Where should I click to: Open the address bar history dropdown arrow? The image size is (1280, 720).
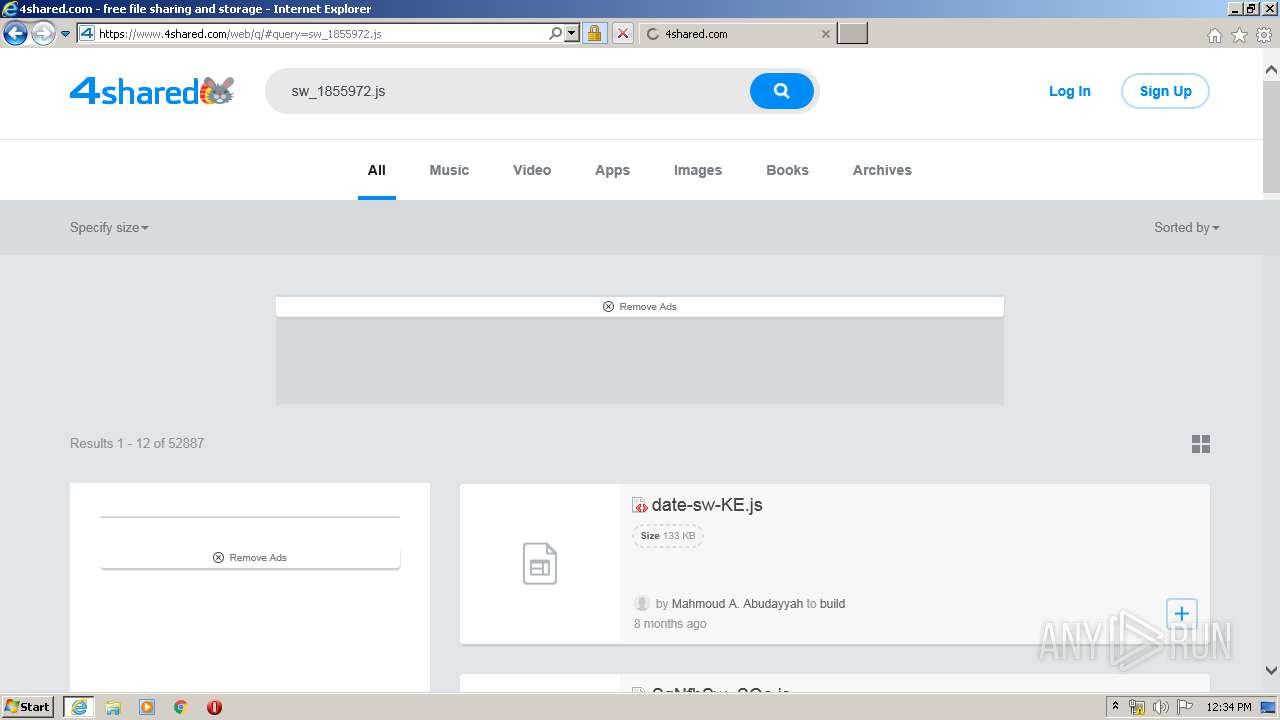[572, 33]
